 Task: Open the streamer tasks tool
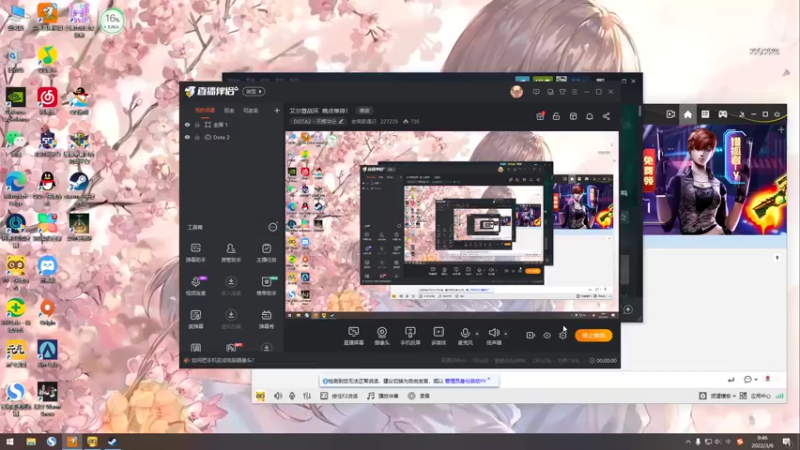(266, 252)
